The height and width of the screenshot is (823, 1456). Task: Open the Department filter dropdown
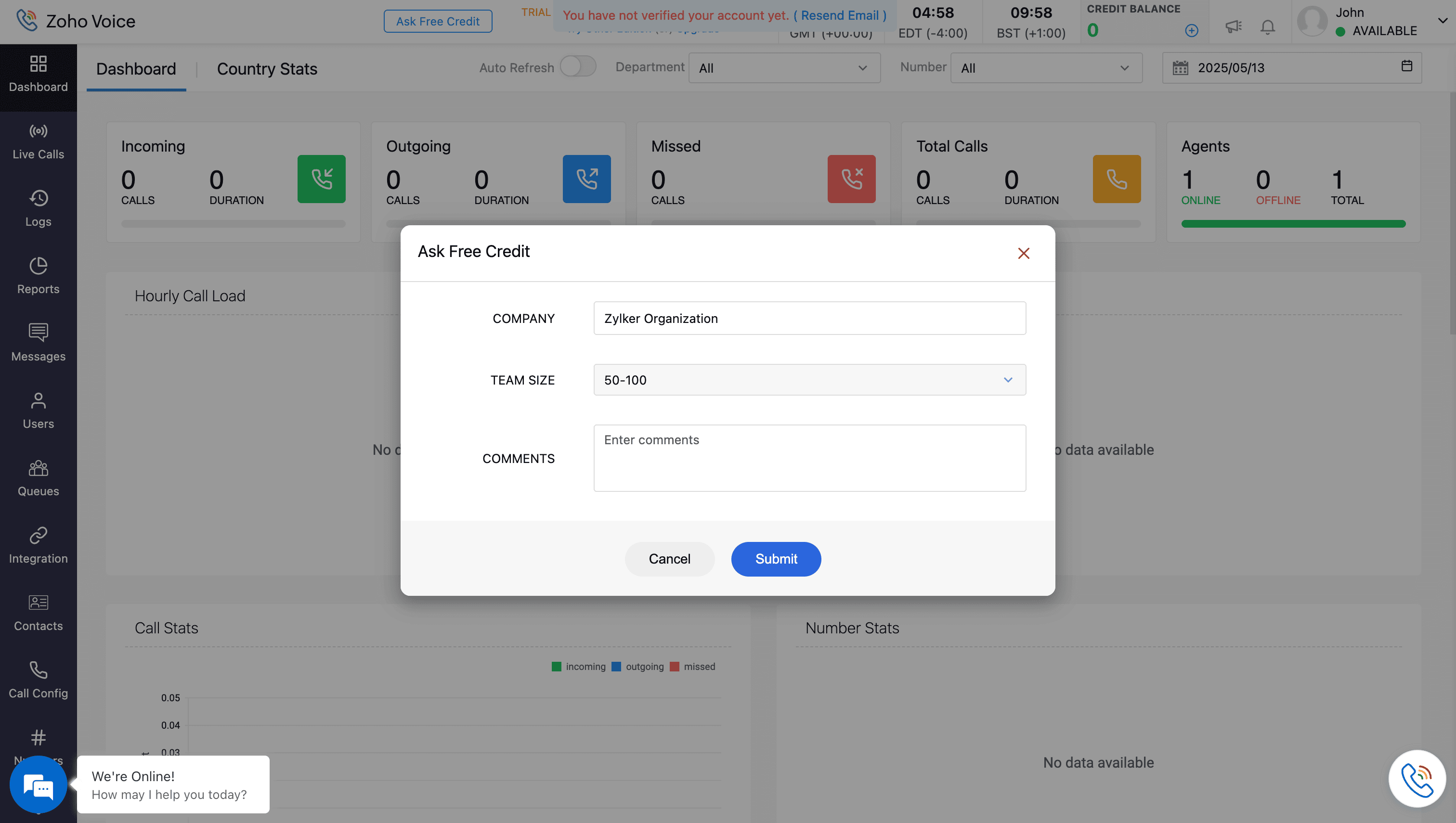click(x=784, y=67)
